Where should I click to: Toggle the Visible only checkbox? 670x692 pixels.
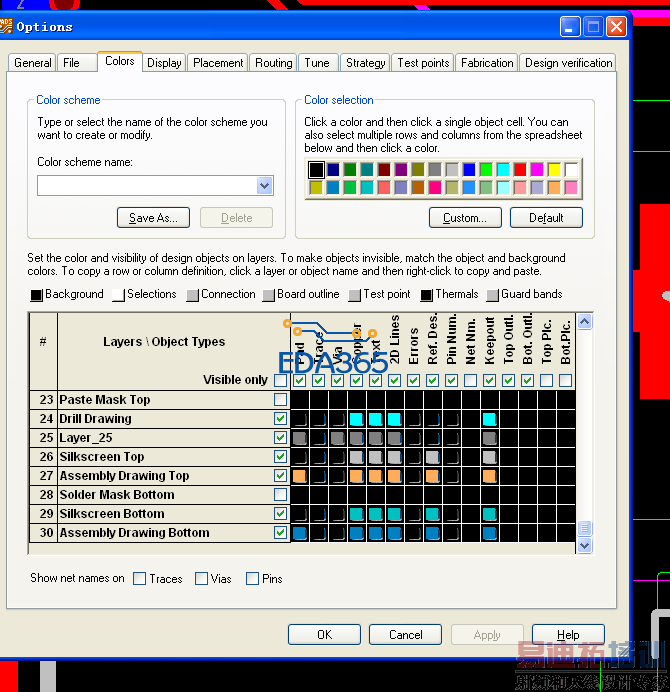click(x=280, y=380)
